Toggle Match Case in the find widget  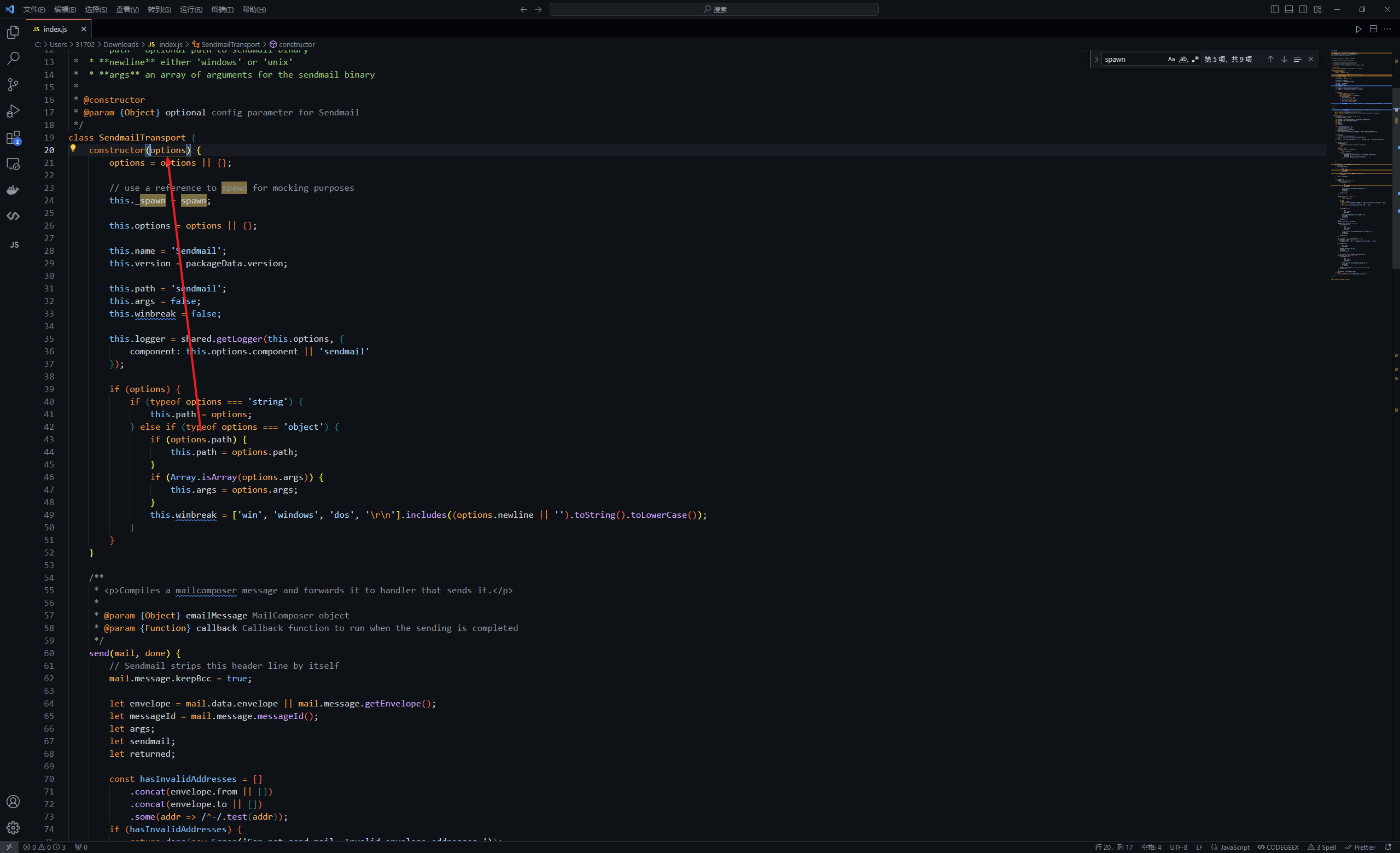[1171, 59]
